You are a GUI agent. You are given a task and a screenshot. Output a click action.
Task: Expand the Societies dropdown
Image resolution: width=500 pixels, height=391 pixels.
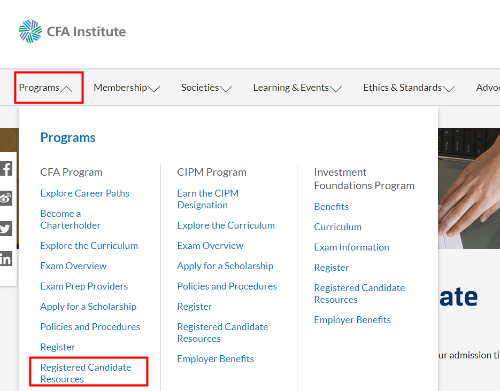pos(206,88)
